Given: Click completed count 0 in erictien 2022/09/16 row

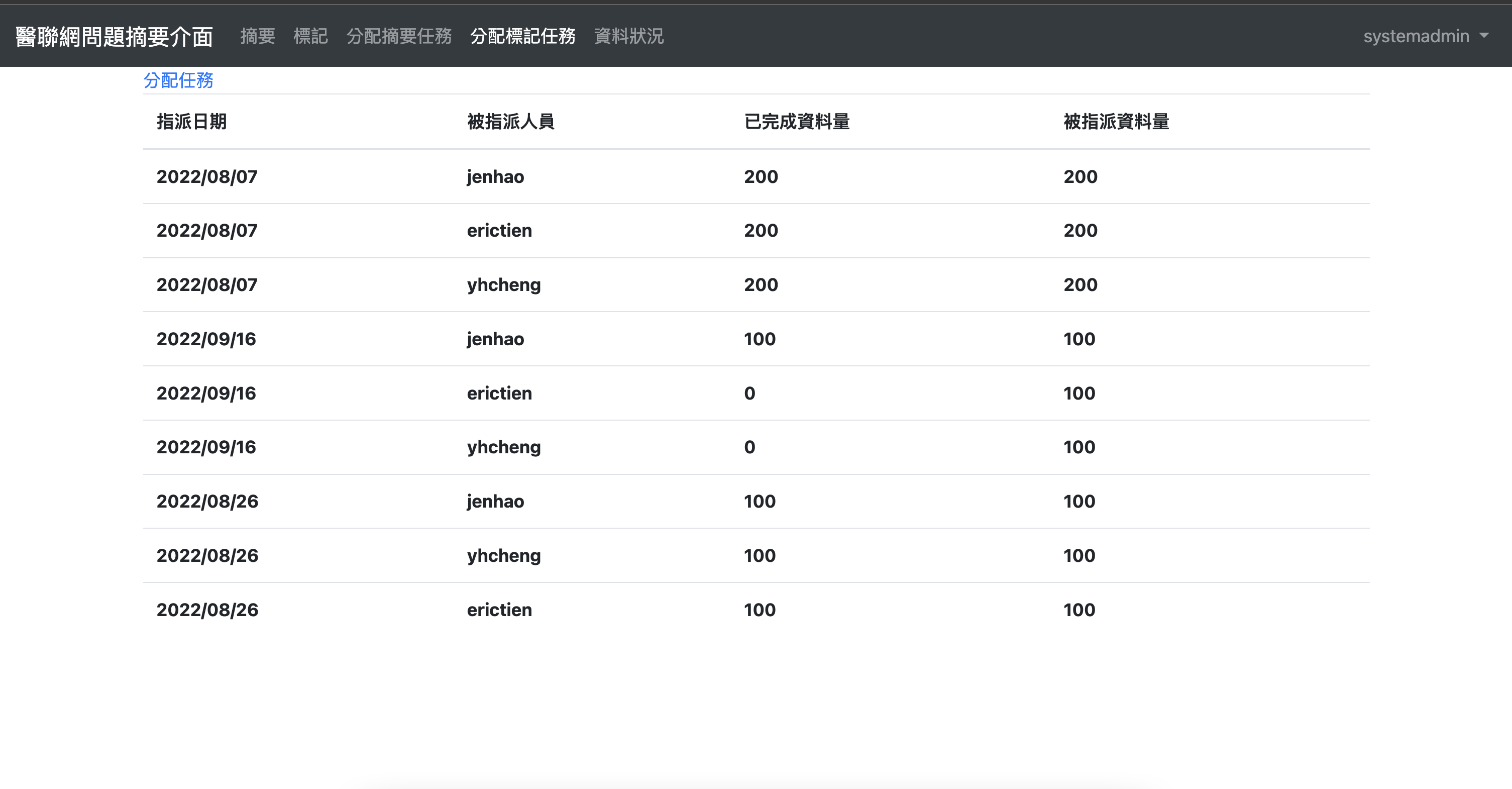Looking at the screenshot, I should point(749,393).
